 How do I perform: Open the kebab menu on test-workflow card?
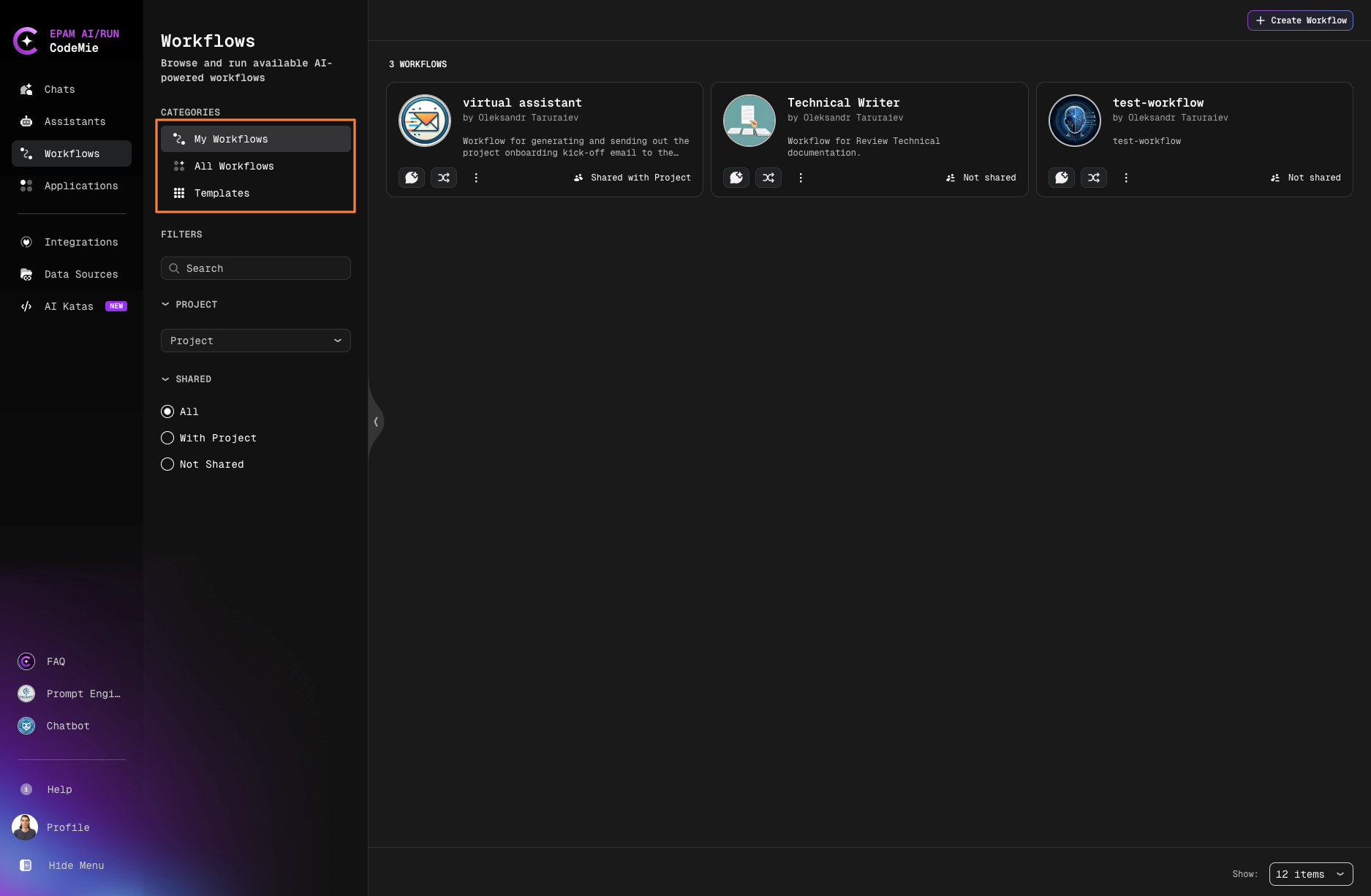(1126, 178)
